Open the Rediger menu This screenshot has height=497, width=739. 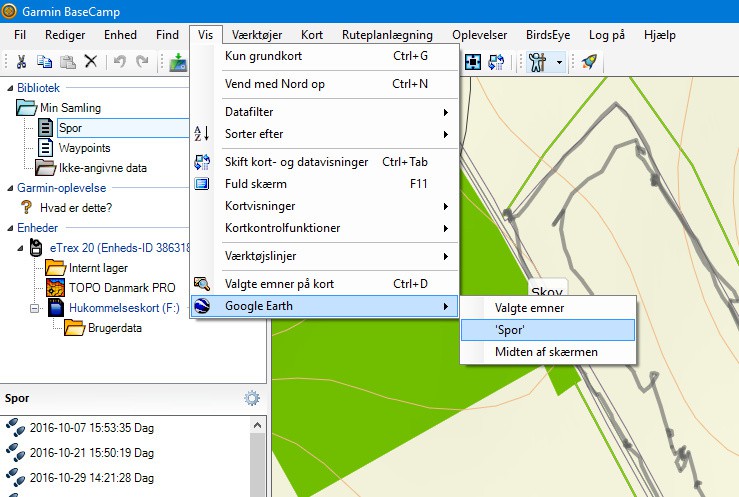(x=65, y=35)
